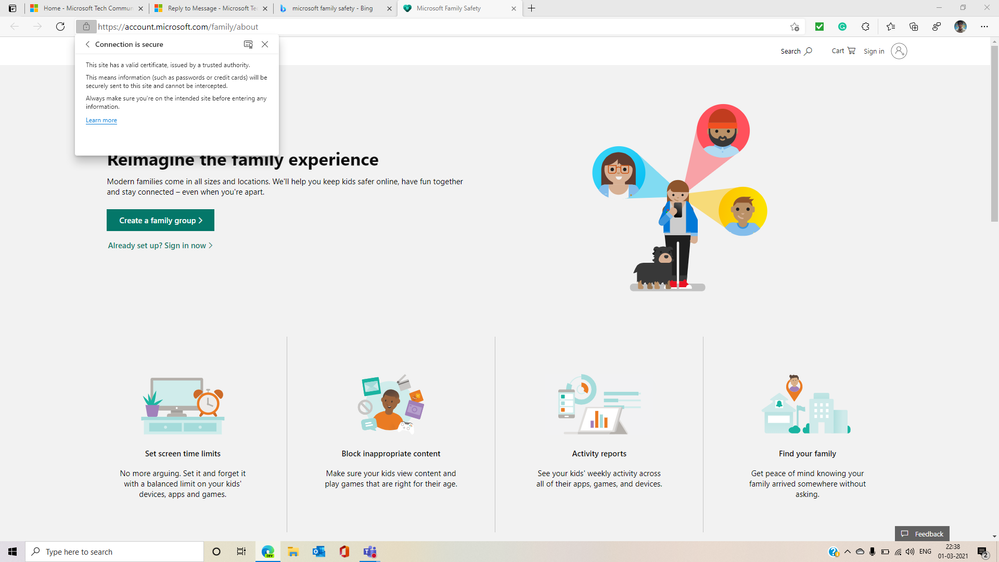Click the find your family illustration
The height and width of the screenshot is (562, 999).
806,404
